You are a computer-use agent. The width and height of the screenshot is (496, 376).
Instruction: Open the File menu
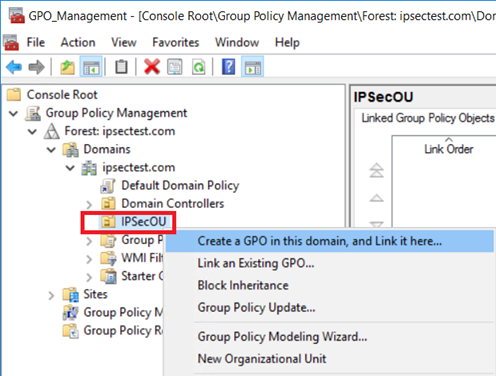(x=36, y=42)
